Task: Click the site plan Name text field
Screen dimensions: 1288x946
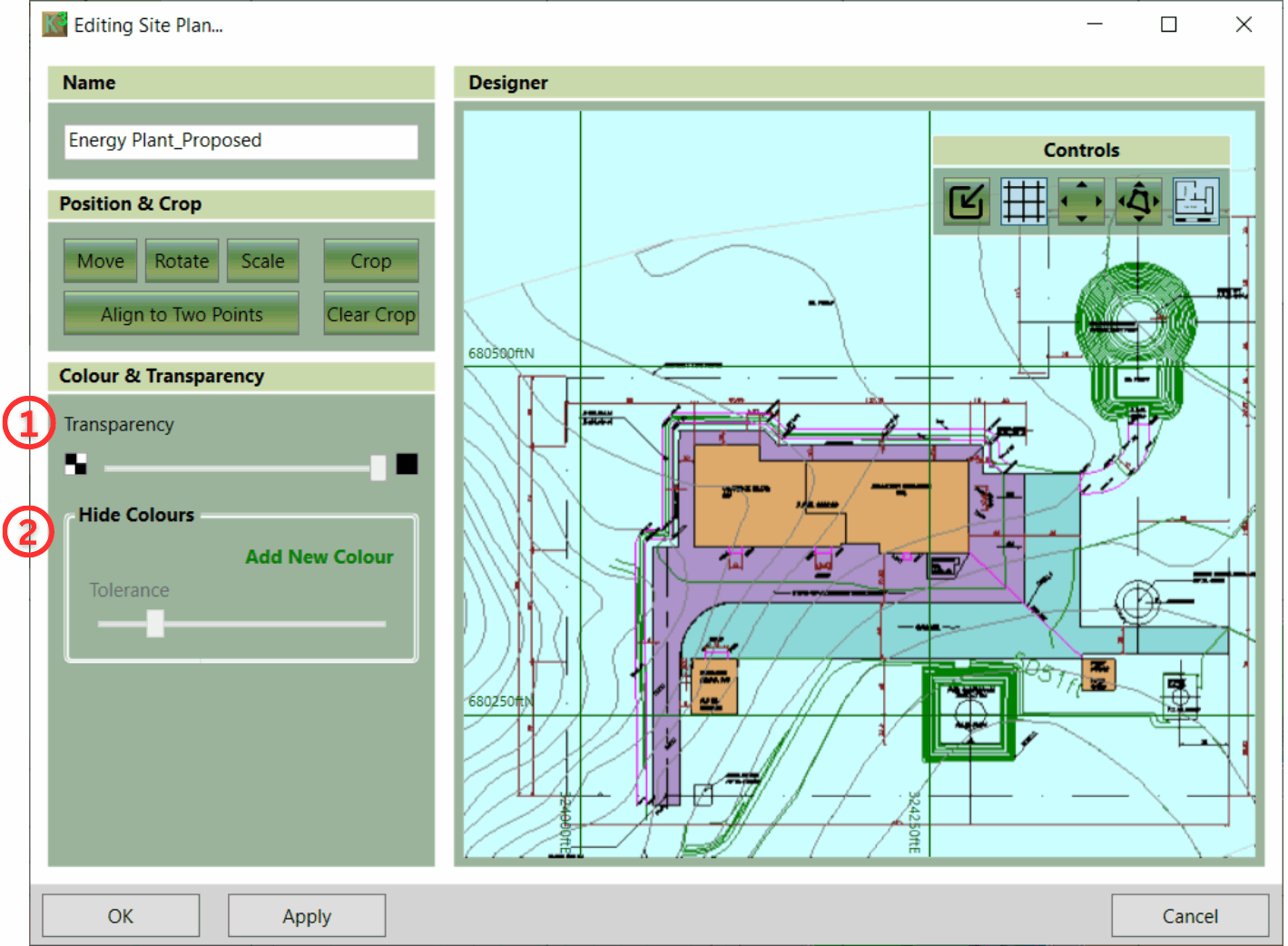Action: pyautogui.click(x=241, y=141)
